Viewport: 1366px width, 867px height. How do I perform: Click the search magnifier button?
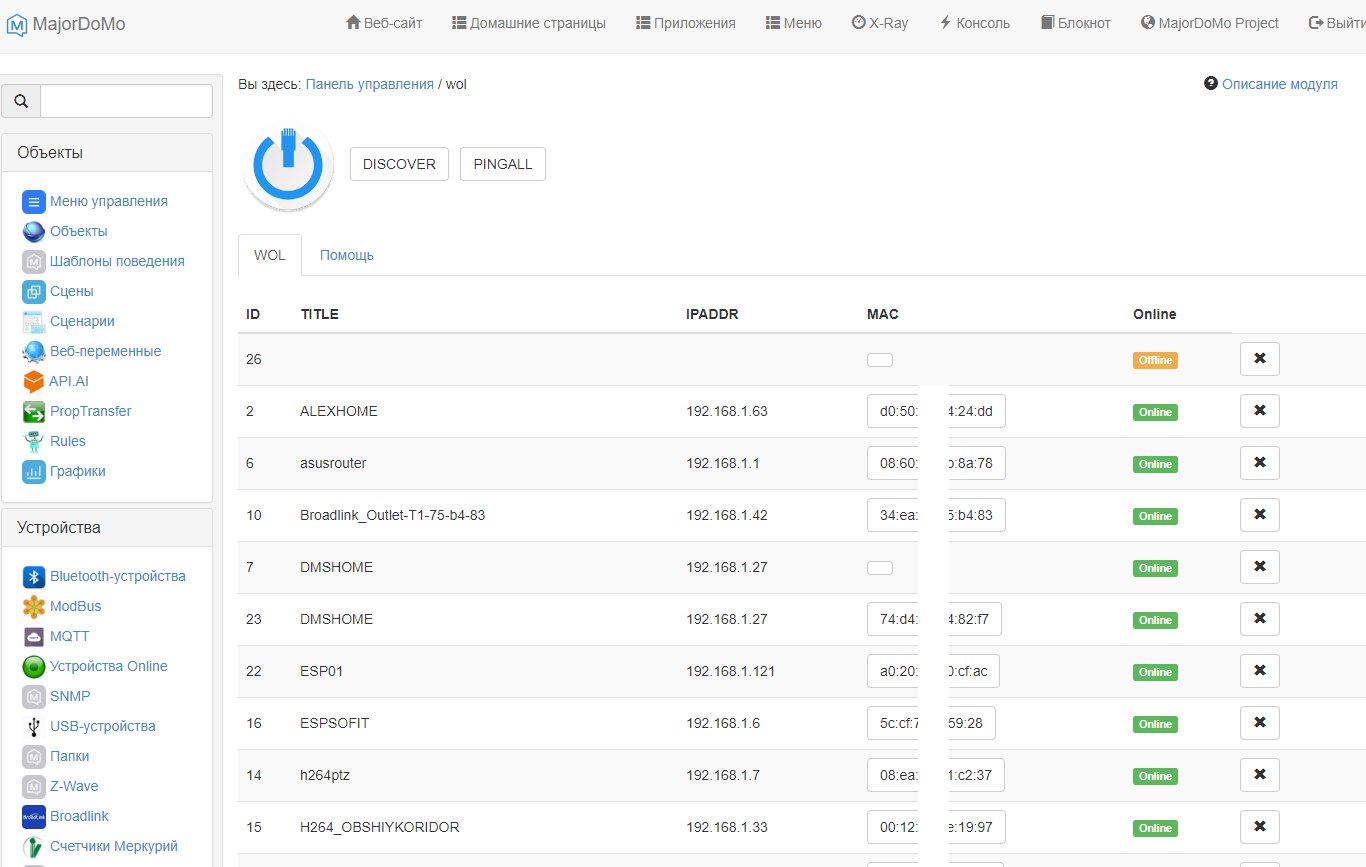tap(21, 101)
